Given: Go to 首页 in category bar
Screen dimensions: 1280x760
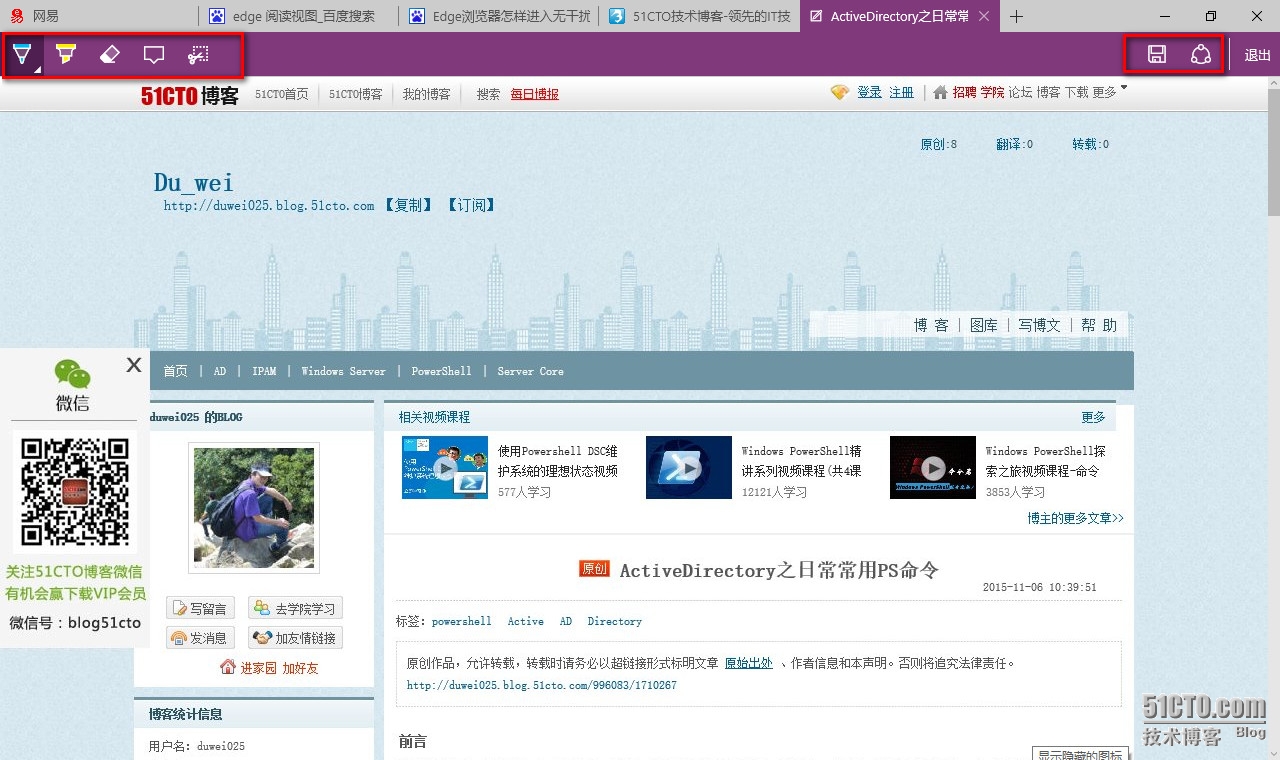Looking at the screenshot, I should 175,371.
